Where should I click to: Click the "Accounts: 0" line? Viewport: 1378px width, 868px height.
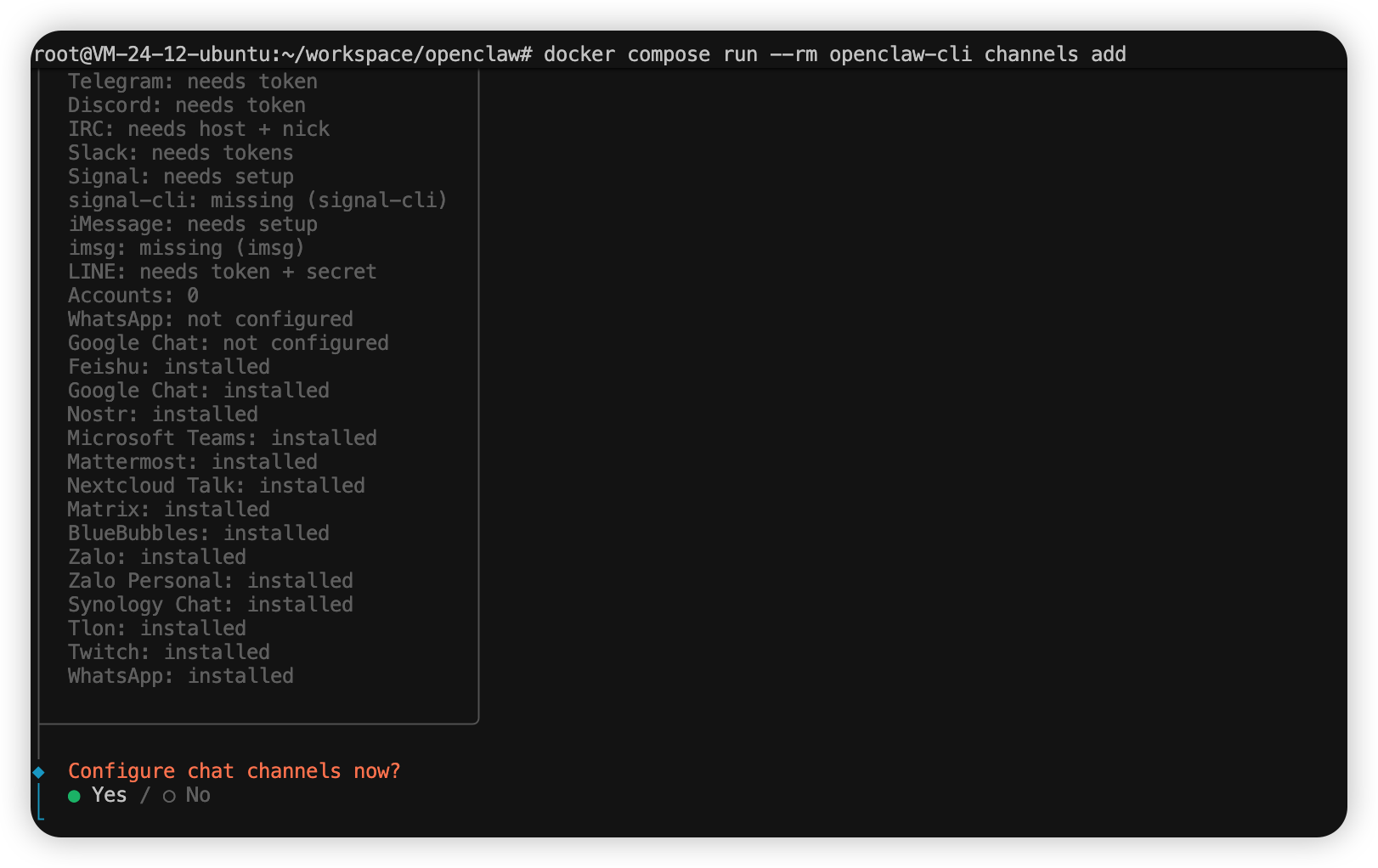point(133,296)
